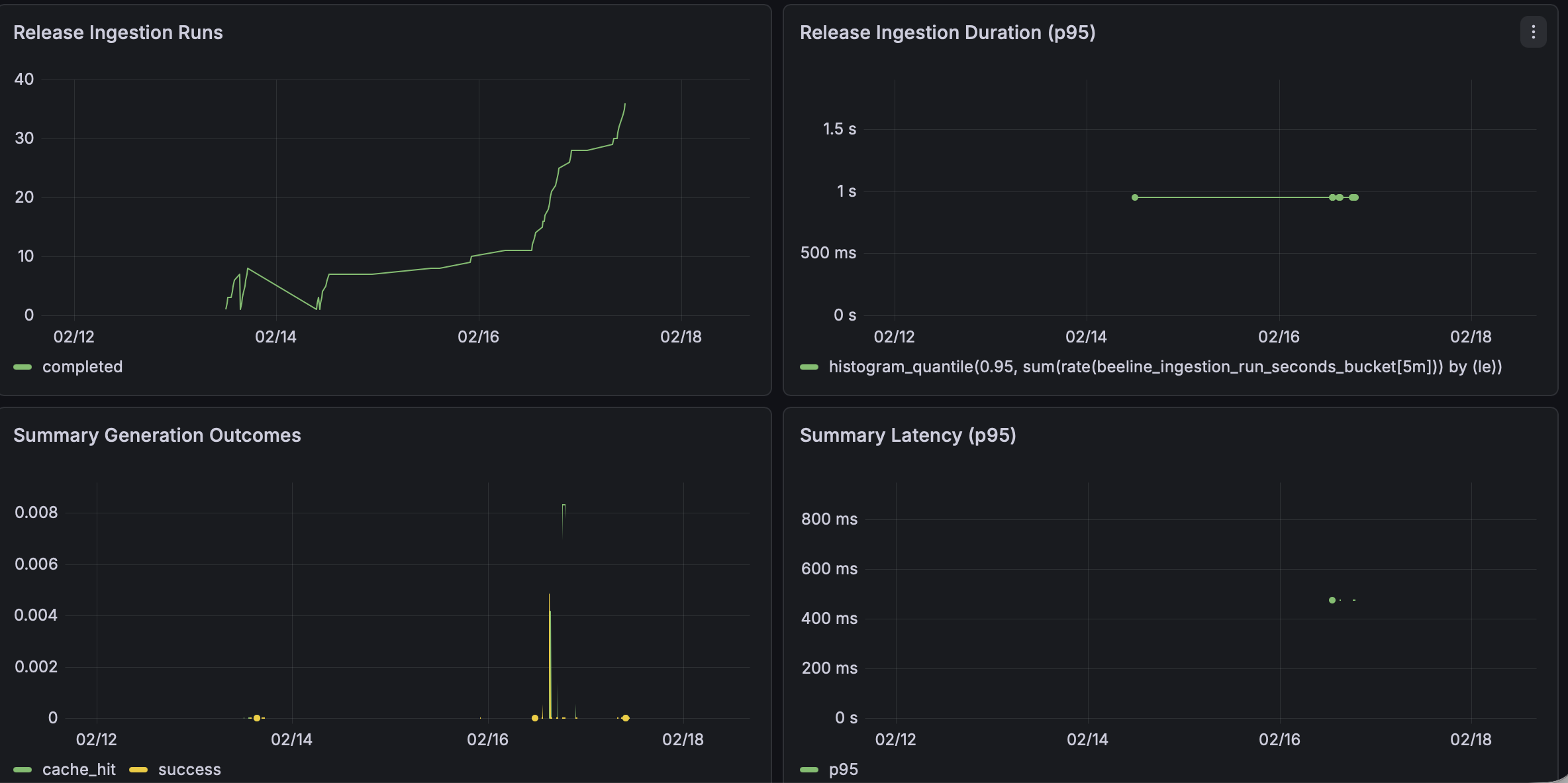Toggle the success series legend

pyautogui.click(x=189, y=770)
